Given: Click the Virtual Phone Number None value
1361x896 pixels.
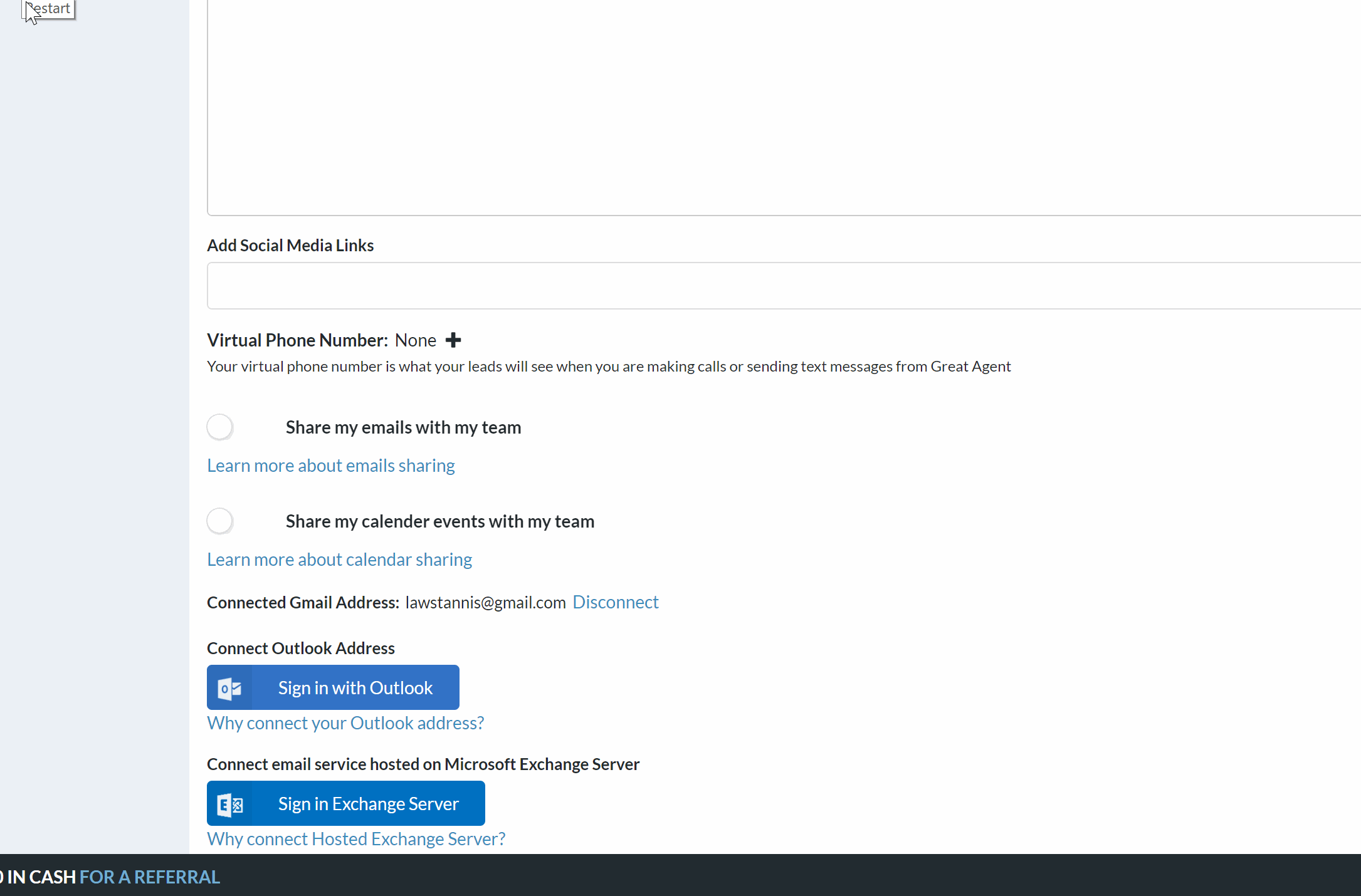Looking at the screenshot, I should (415, 340).
